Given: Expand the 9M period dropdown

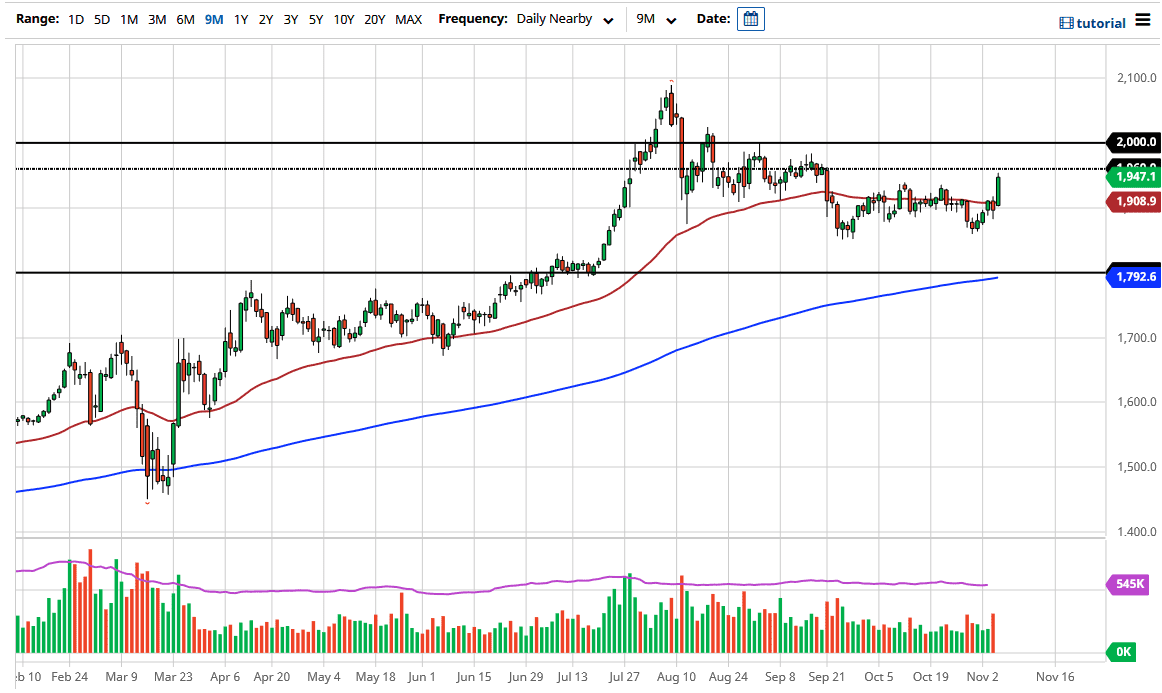Looking at the screenshot, I should 656,19.
